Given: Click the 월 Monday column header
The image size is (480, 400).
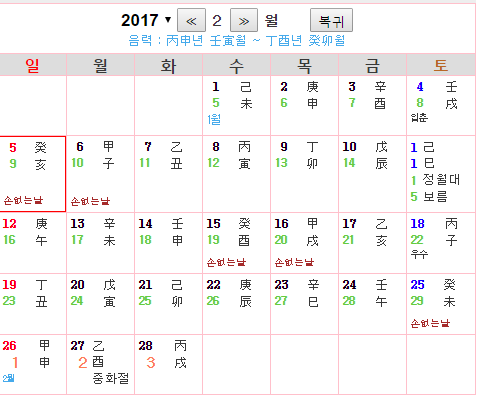Looking at the screenshot, I should [x=100, y=65].
